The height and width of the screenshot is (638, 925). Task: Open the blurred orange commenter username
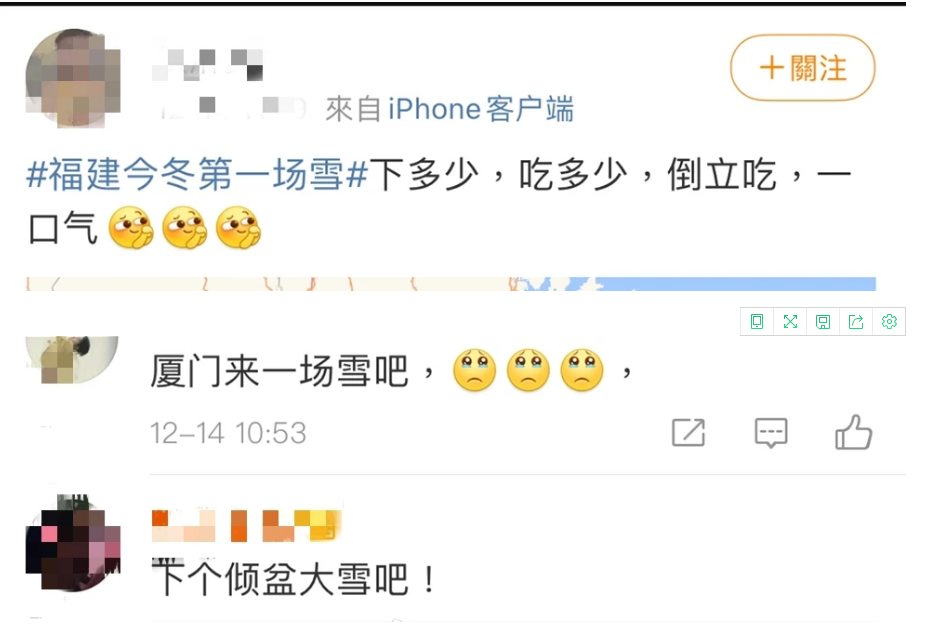247,525
